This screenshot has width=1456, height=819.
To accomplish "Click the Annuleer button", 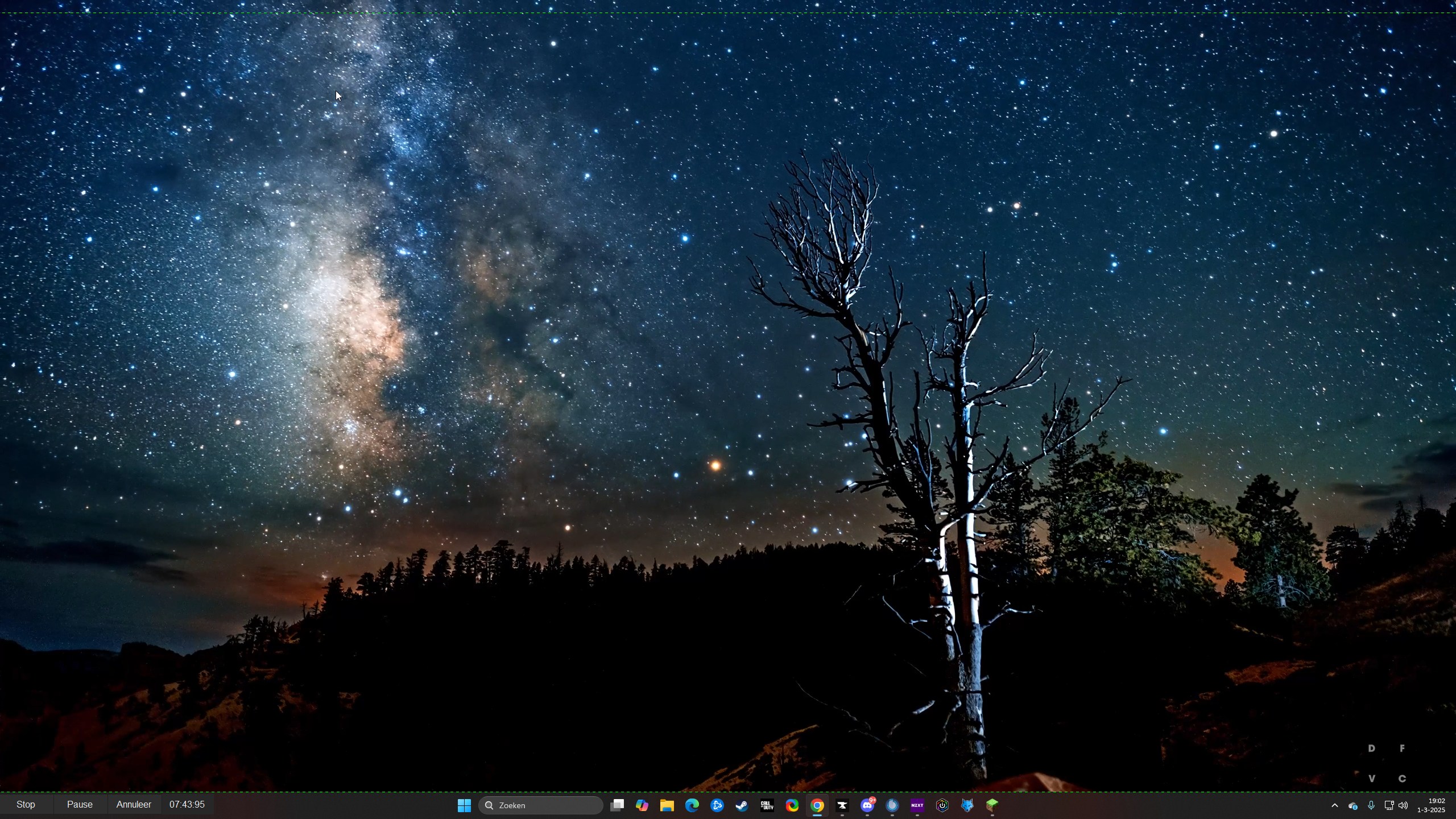I will [134, 805].
